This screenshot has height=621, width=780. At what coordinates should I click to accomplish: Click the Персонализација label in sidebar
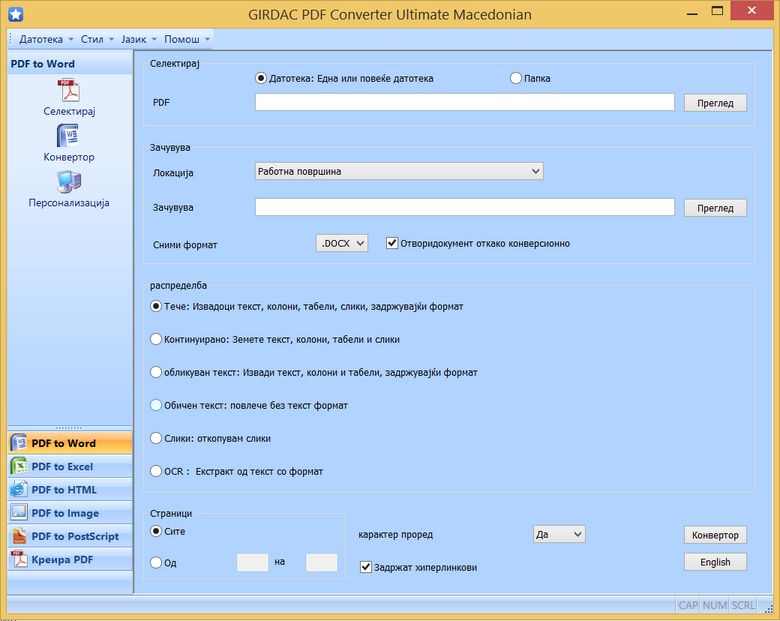tap(69, 203)
